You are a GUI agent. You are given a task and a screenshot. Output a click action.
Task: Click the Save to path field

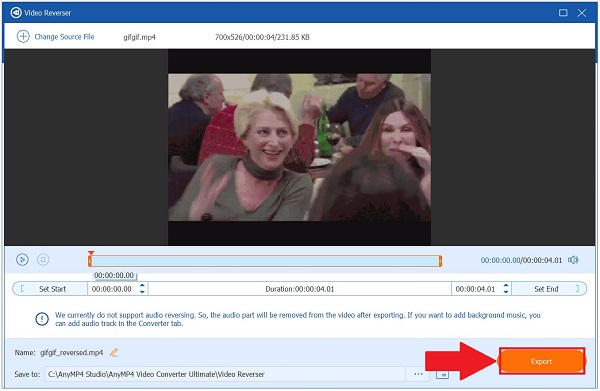click(225, 374)
